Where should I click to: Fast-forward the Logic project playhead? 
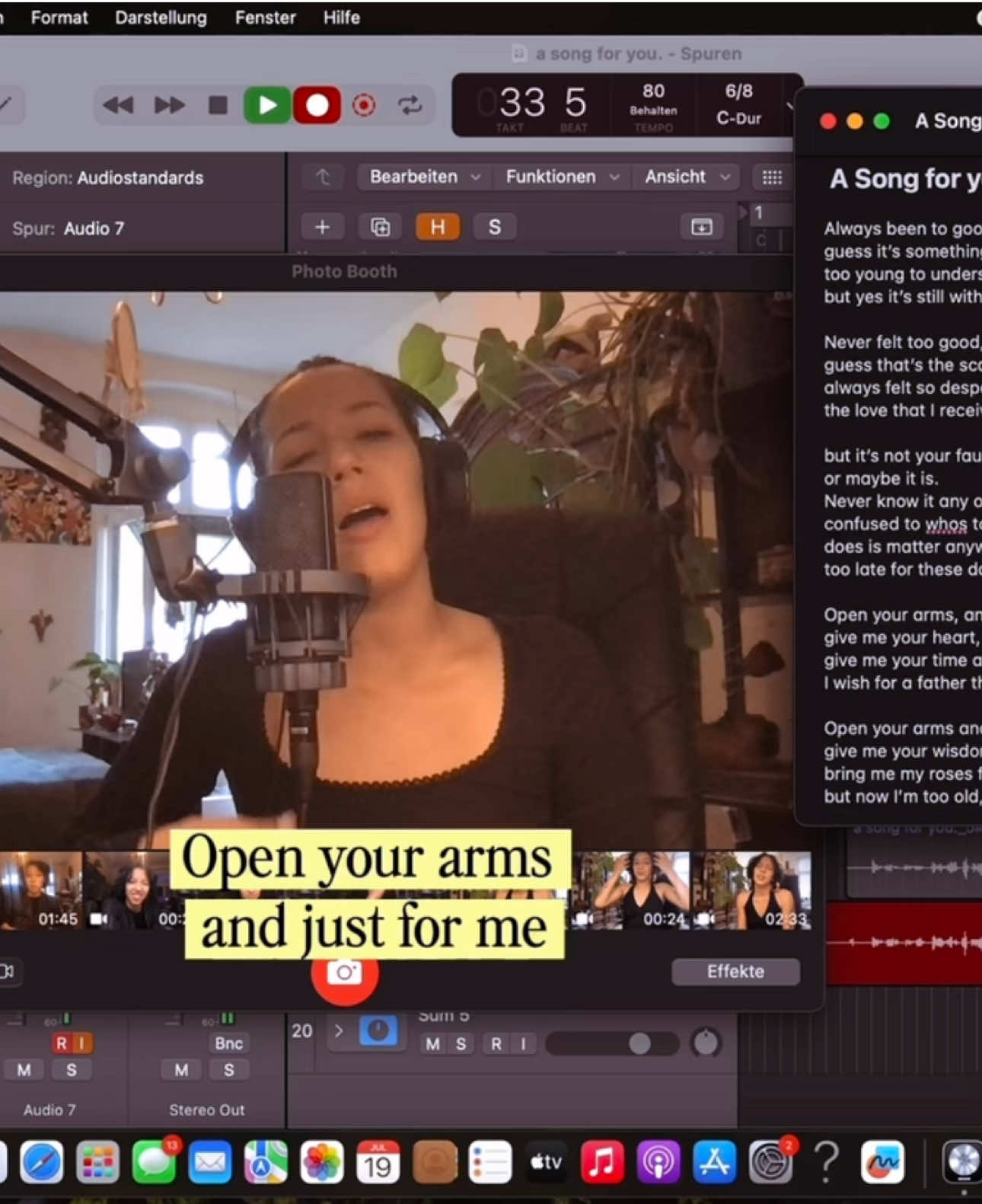point(169,105)
